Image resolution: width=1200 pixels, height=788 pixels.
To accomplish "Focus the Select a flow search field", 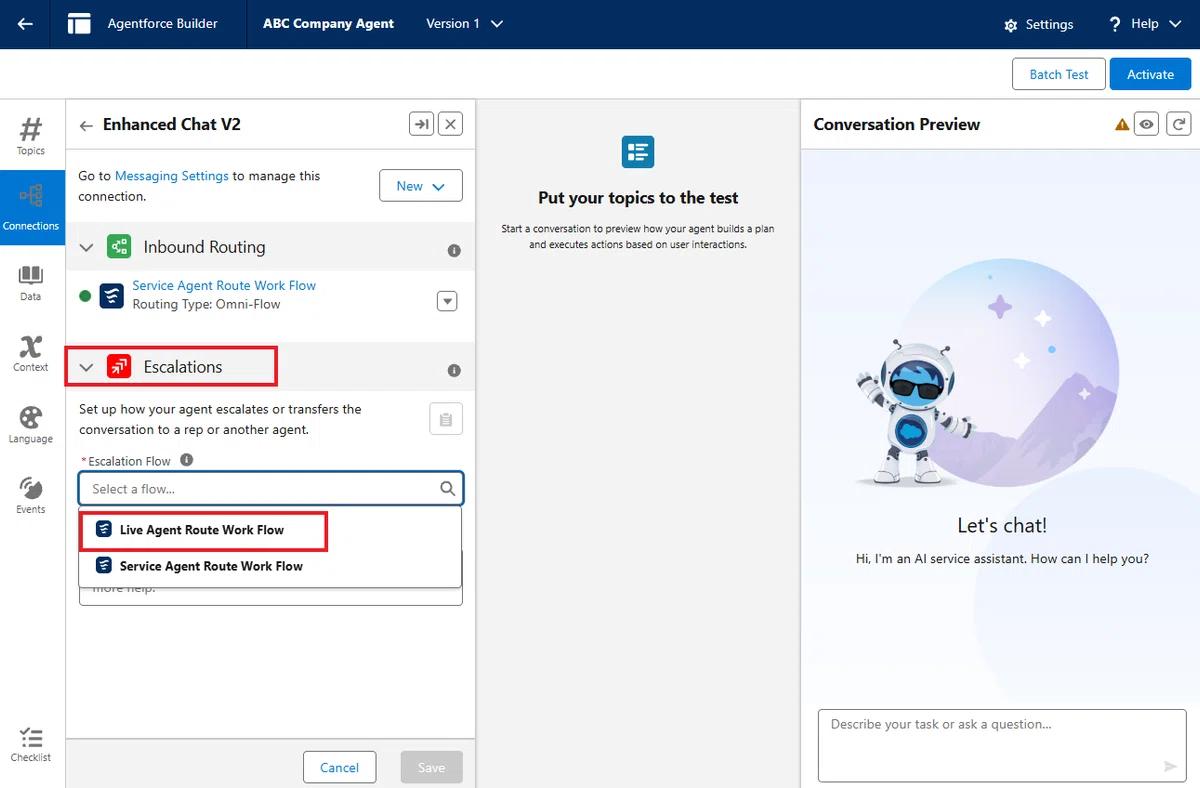I will [x=271, y=488].
